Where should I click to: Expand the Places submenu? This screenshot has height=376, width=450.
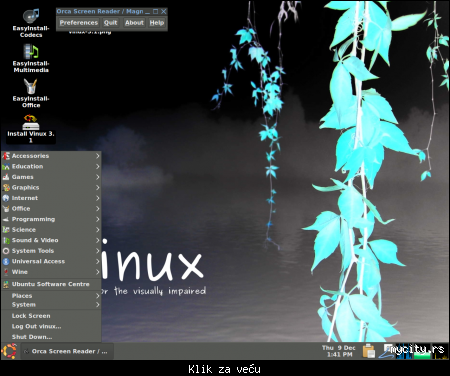pos(51,296)
